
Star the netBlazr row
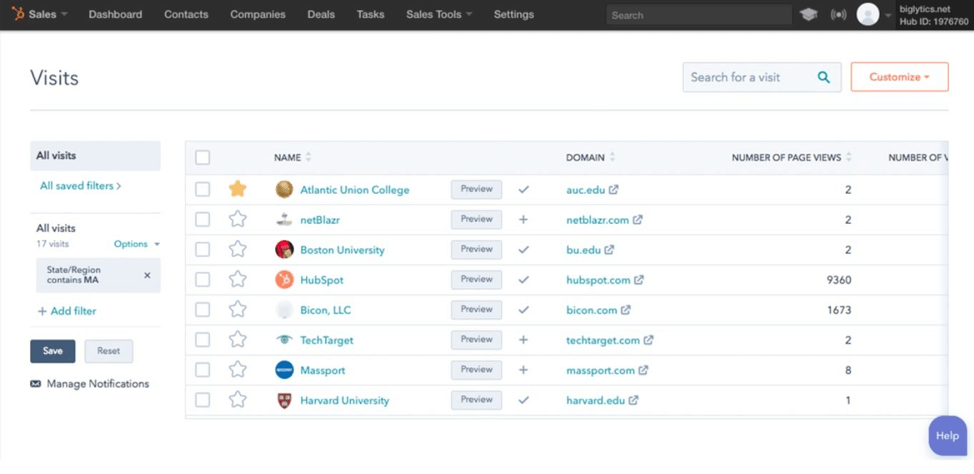pos(237,219)
